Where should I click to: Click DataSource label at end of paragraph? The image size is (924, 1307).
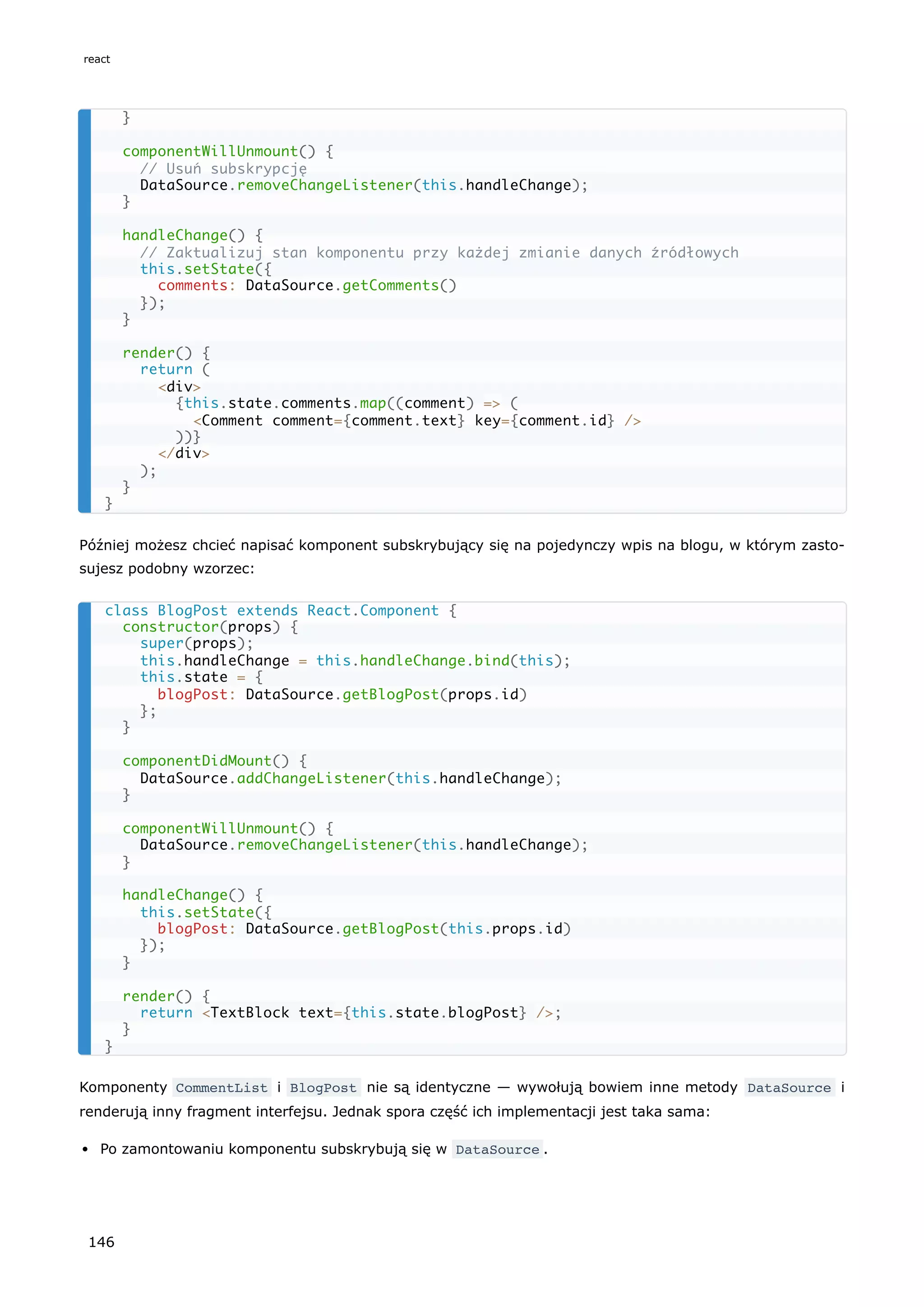(x=789, y=1087)
